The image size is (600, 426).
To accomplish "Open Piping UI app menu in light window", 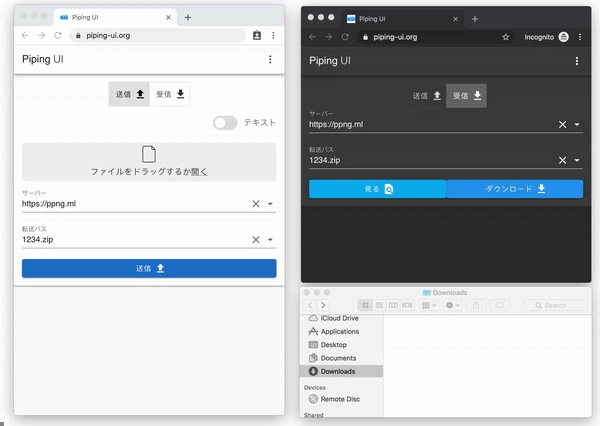I will [270, 59].
